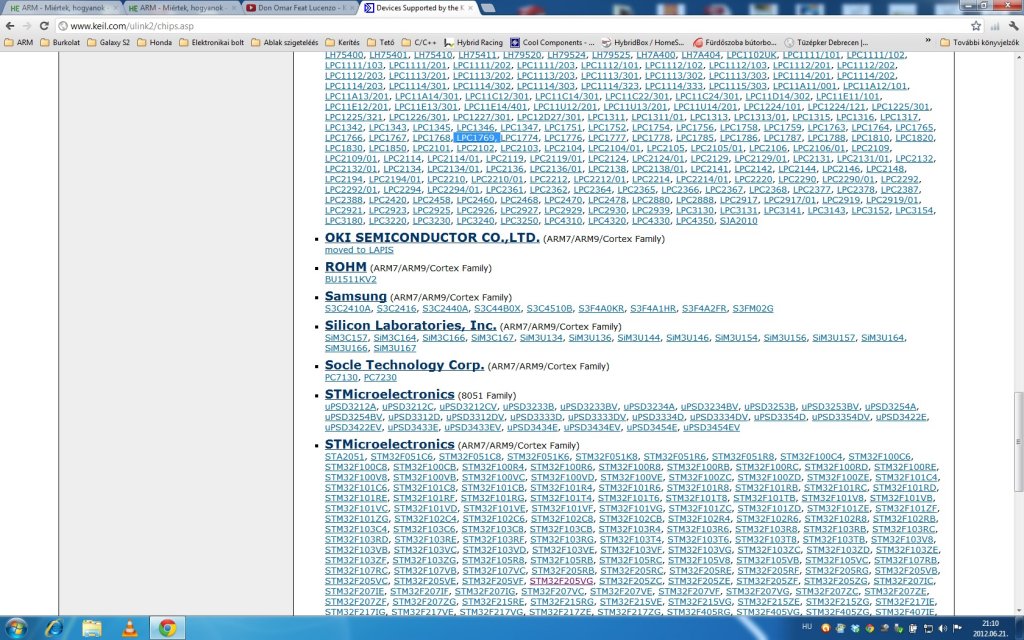Open the Tüzépker Debrecen bookmark
Image resolution: width=1024 pixels, height=640 pixels.
[x=826, y=42]
